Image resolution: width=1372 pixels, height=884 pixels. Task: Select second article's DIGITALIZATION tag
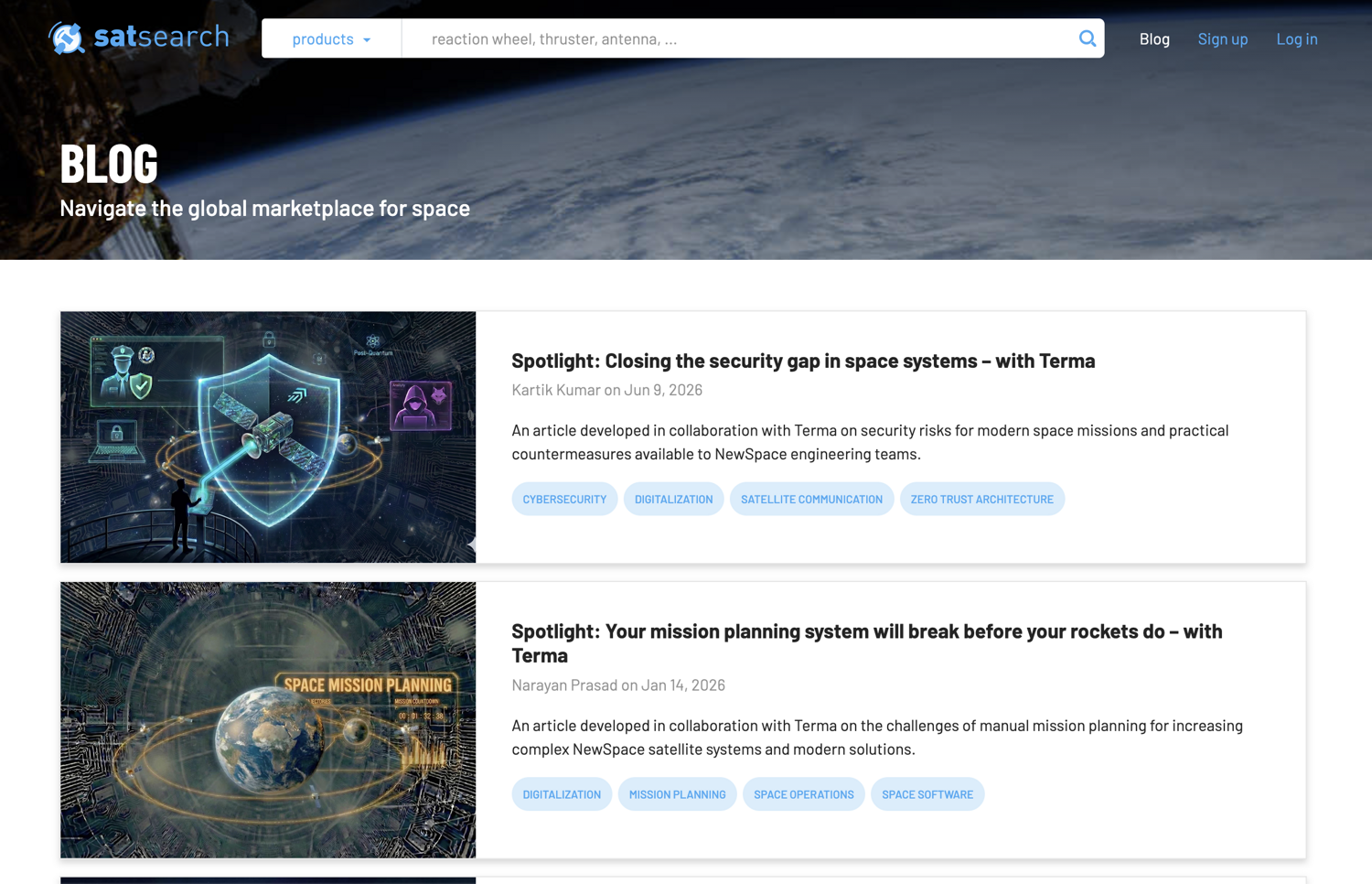pyautogui.click(x=562, y=794)
